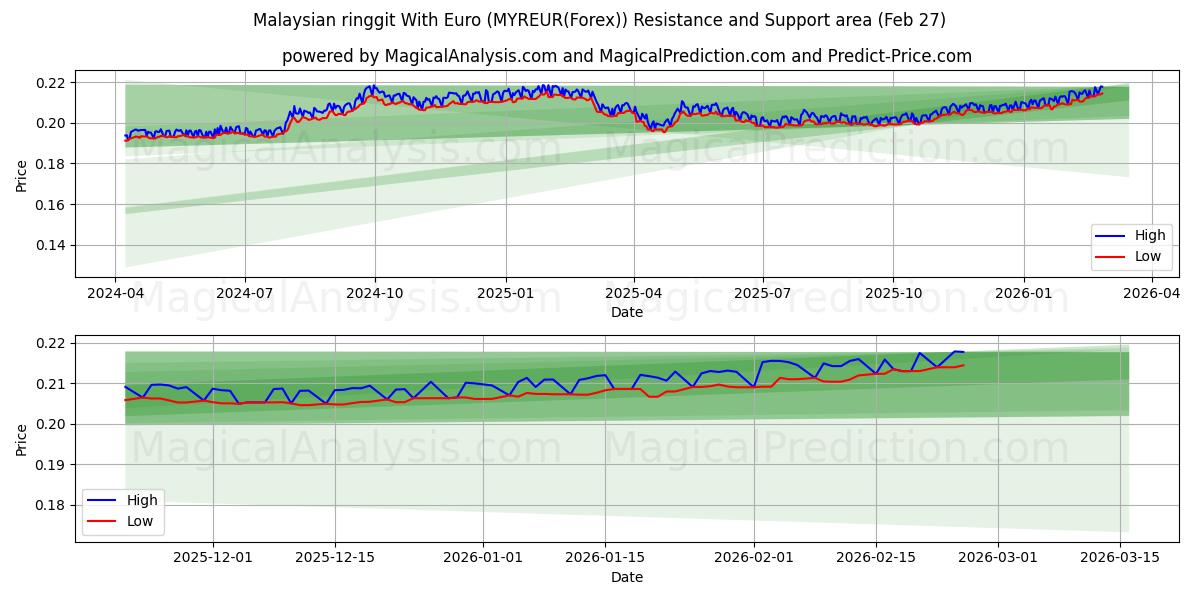Click the '2026-03-15' tick label
The height and width of the screenshot is (600, 1200).
point(1119,558)
